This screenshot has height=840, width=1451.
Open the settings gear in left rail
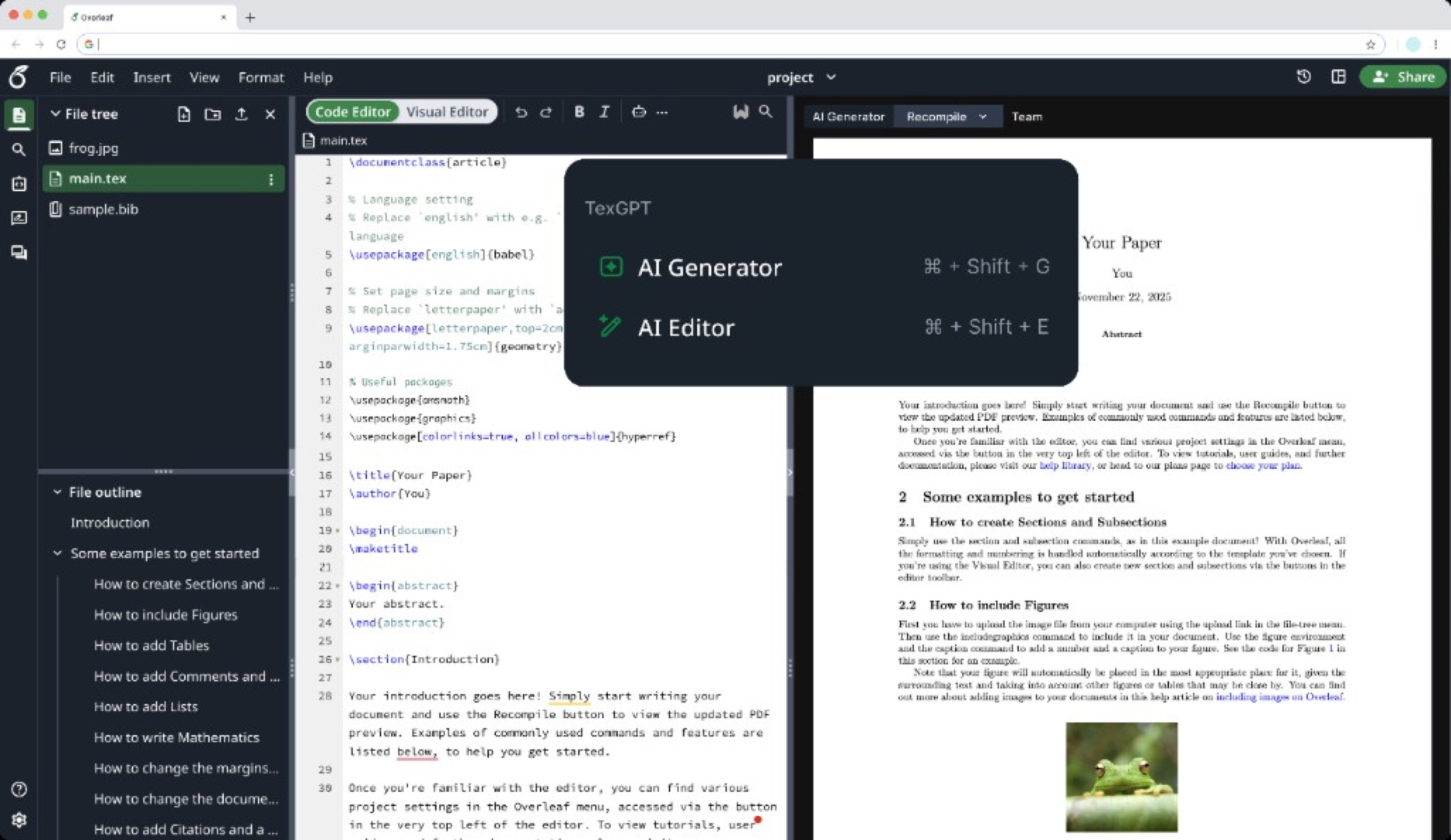click(19, 819)
